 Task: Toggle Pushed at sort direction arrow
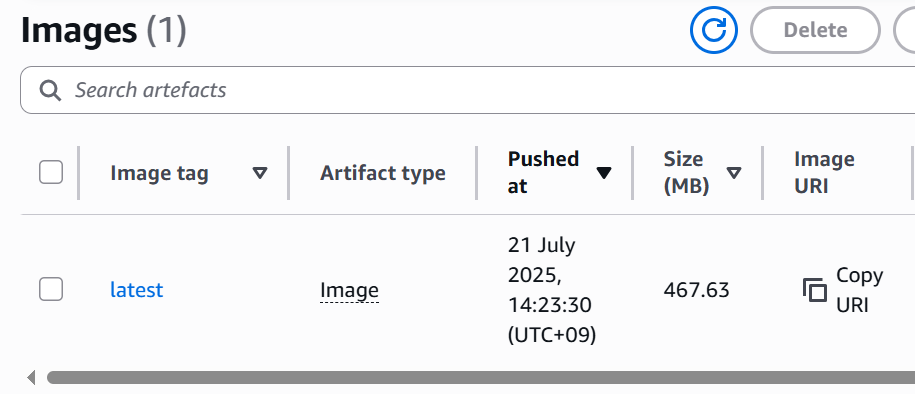pyautogui.click(x=603, y=173)
